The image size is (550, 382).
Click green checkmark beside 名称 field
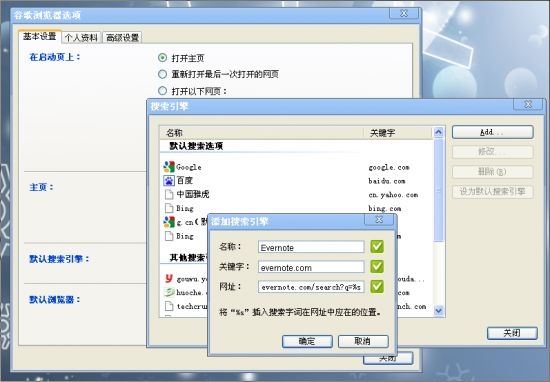(x=377, y=247)
